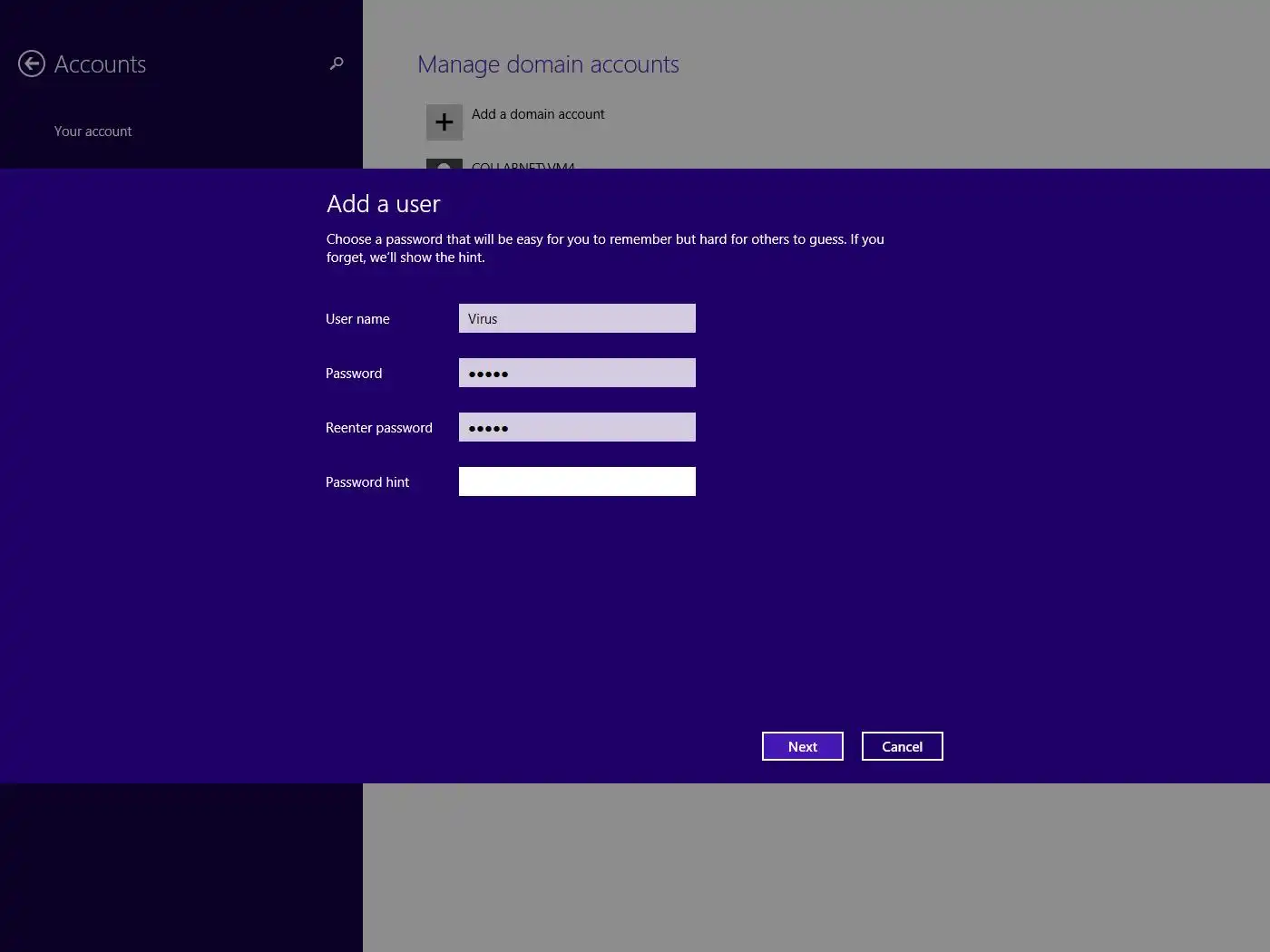Click the Manage domain accounts heading

tap(548, 64)
